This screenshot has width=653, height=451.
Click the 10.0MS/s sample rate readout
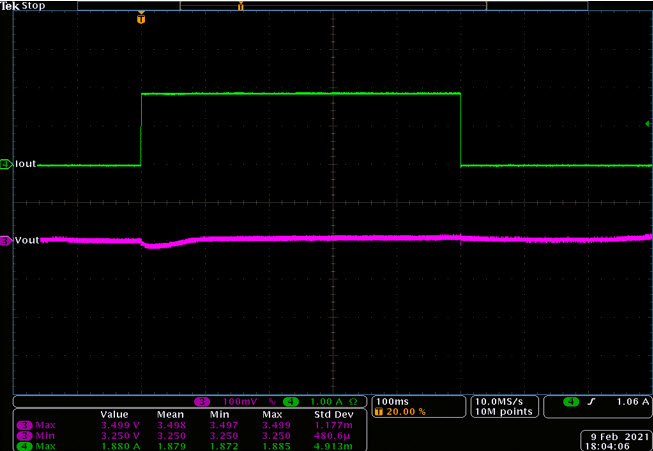(x=499, y=402)
